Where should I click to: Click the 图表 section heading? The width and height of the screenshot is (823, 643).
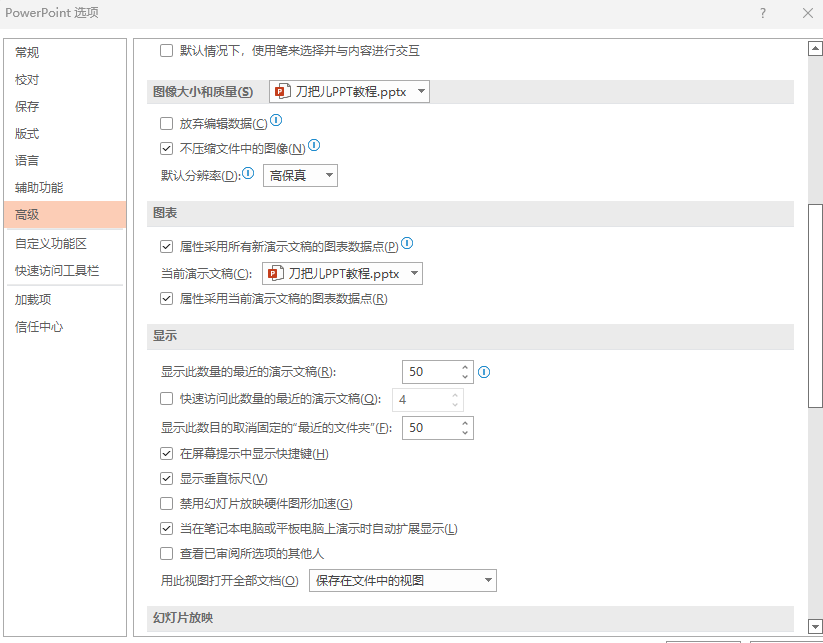click(x=165, y=213)
